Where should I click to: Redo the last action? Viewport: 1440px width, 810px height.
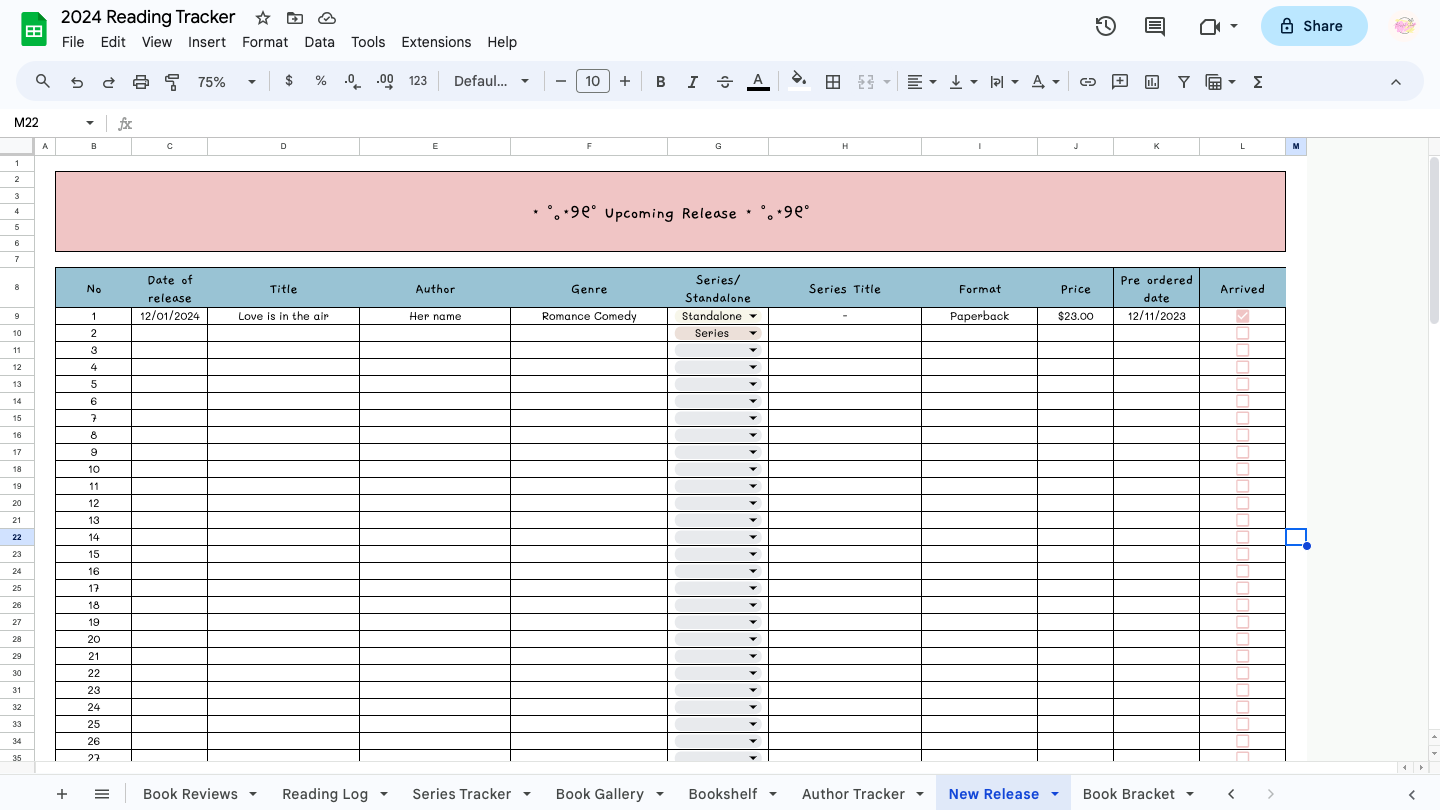[x=109, y=82]
